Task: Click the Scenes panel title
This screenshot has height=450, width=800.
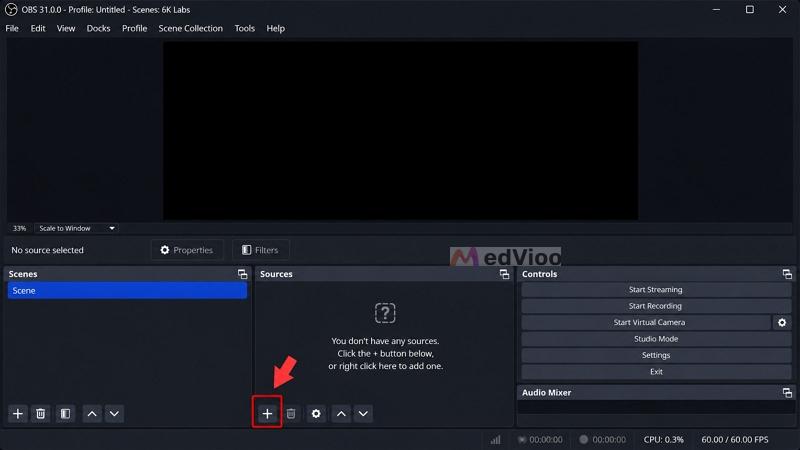Action: pos(23,274)
